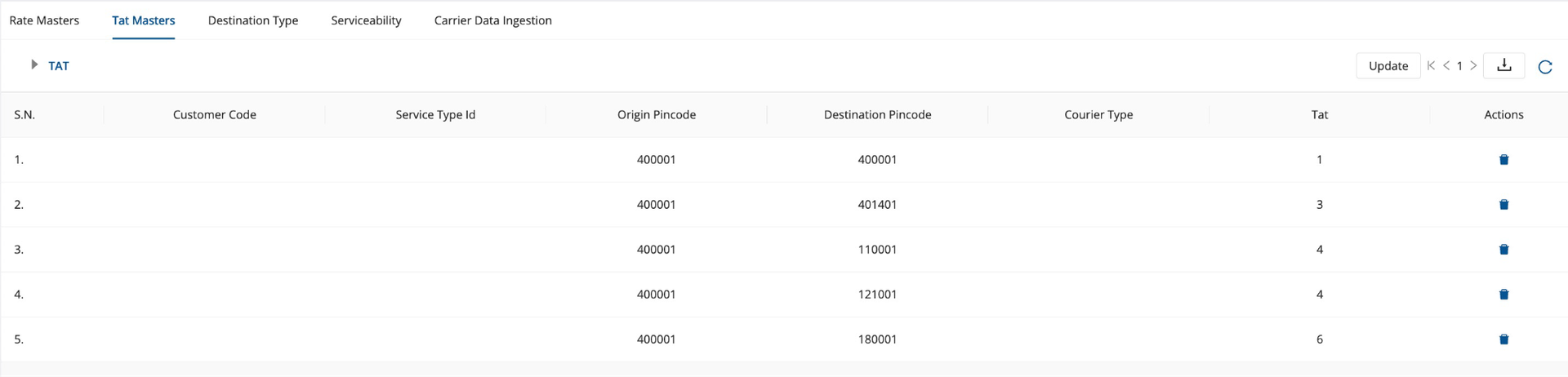Click the Destination Pincode column header

877,115
